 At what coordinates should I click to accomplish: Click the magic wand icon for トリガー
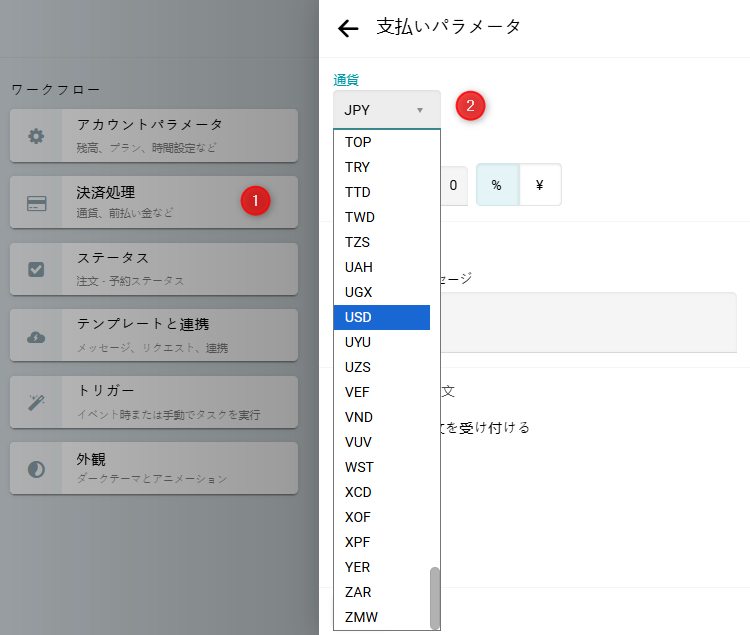36,403
